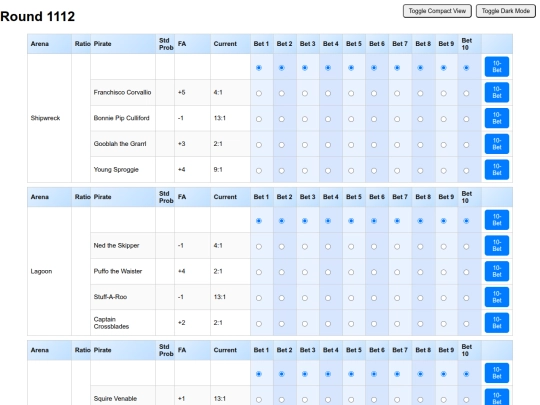Click 10-Bet button for Bonnie Pip Culliford

(x=497, y=118)
